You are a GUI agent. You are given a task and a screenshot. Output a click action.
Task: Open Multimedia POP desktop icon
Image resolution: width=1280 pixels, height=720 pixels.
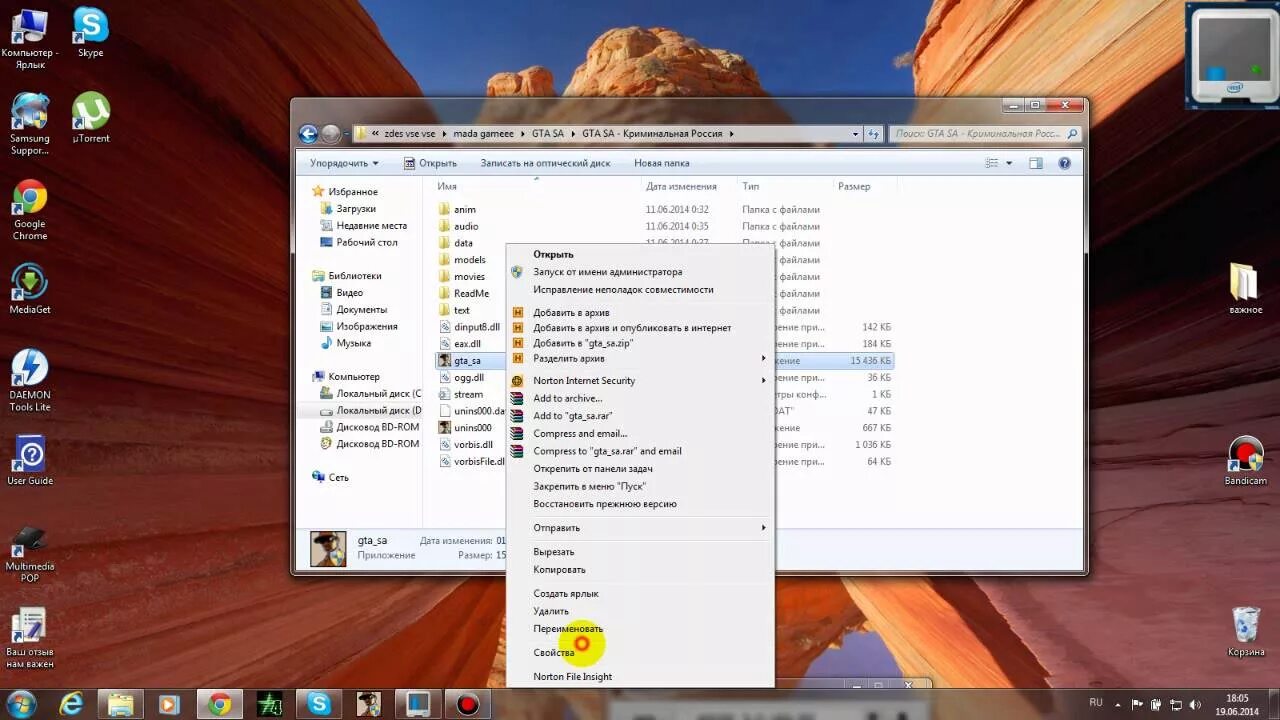click(x=30, y=553)
